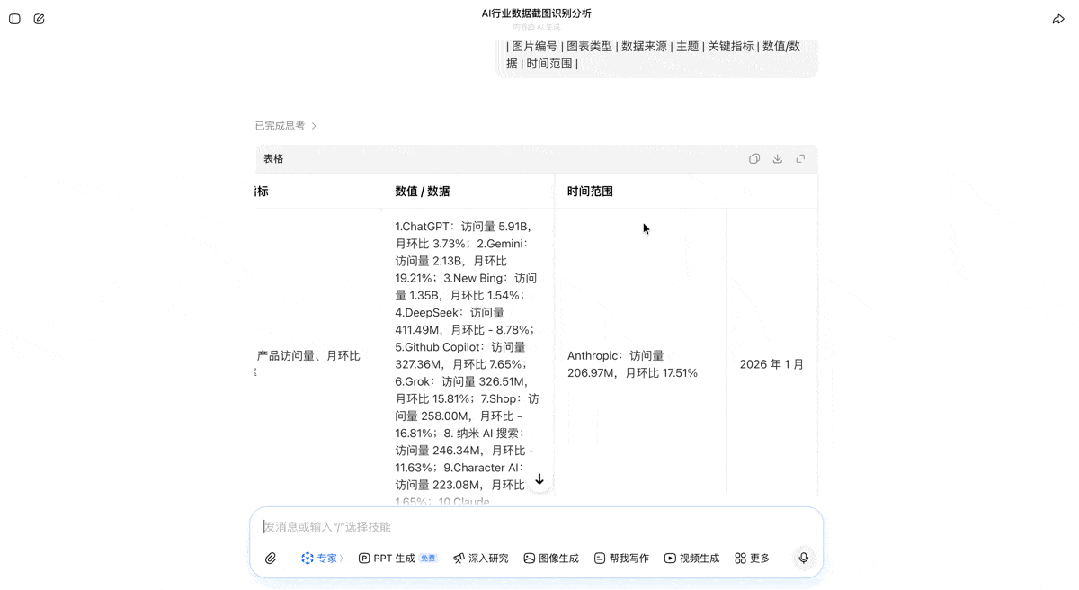Enable the 专家 expert mode toggle
The width and height of the screenshot is (1079, 590).
(x=321, y=558)
